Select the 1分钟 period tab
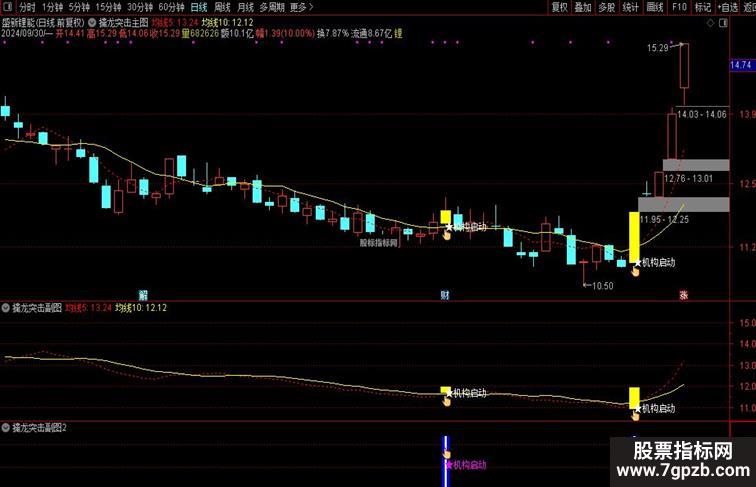The image size is (756, 487). click(52, 7)
